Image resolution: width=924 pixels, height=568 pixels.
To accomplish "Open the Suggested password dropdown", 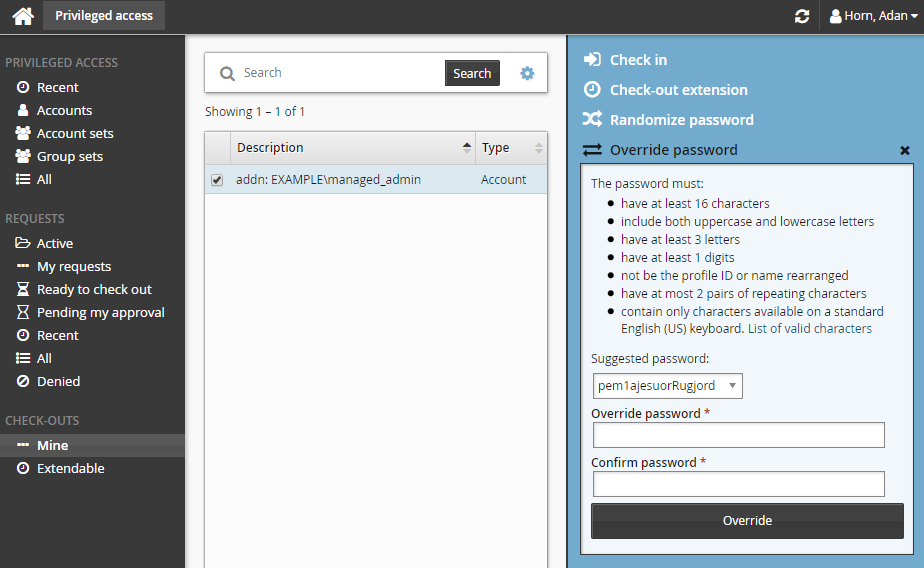I will 667,386.
